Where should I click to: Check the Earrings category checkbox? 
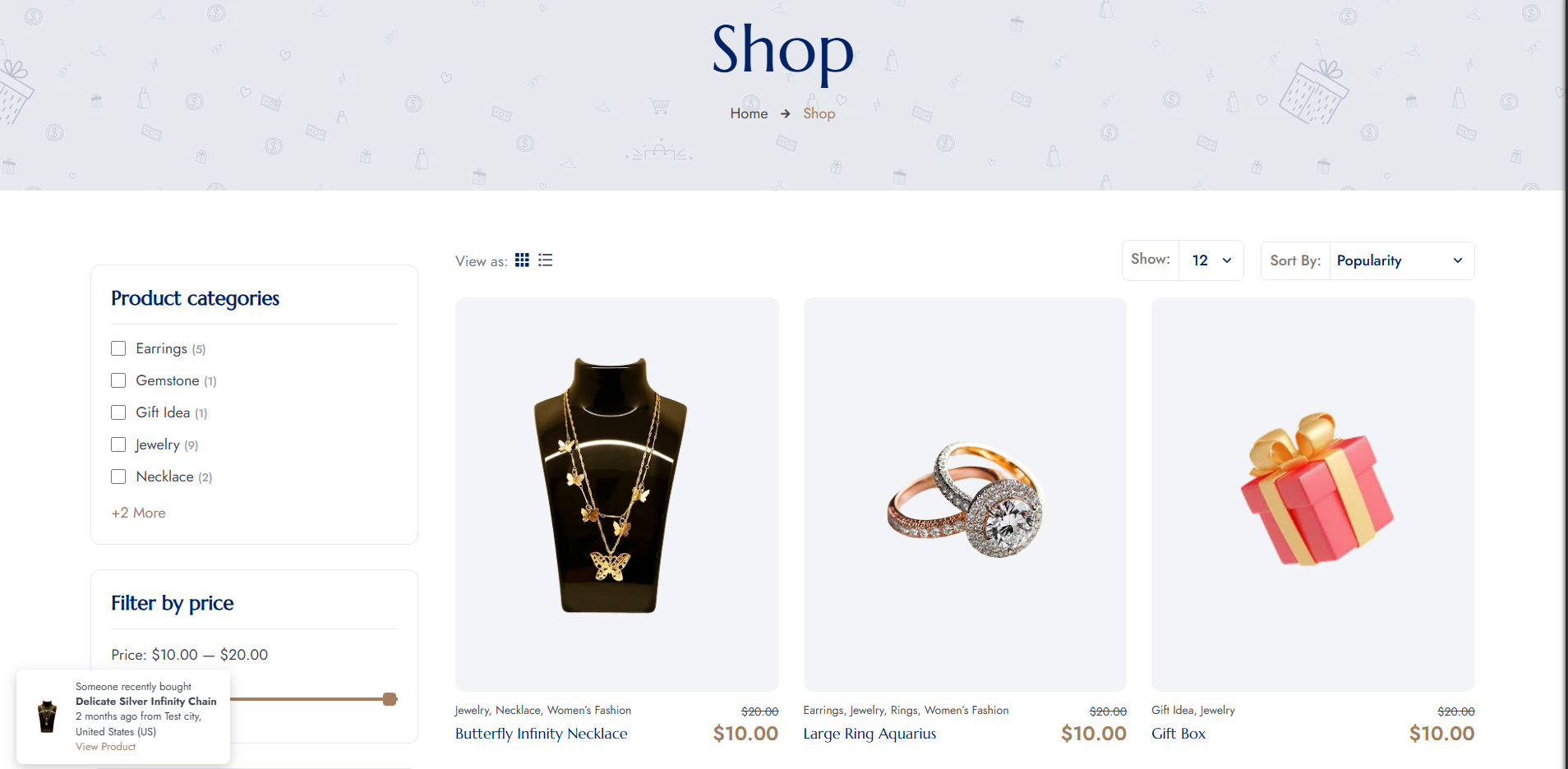[118, 348]
